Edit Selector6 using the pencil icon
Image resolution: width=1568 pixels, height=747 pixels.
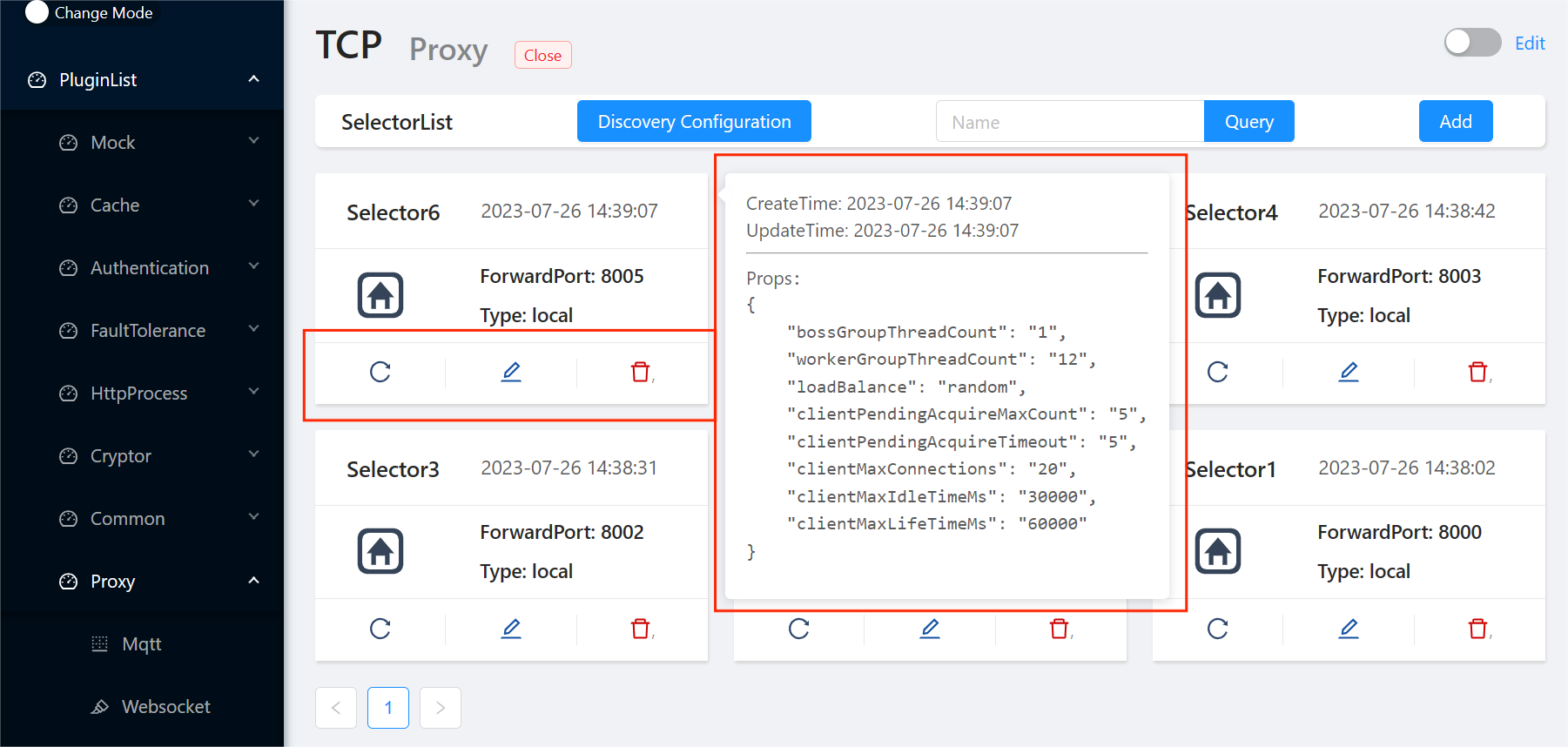pos(511,373)
